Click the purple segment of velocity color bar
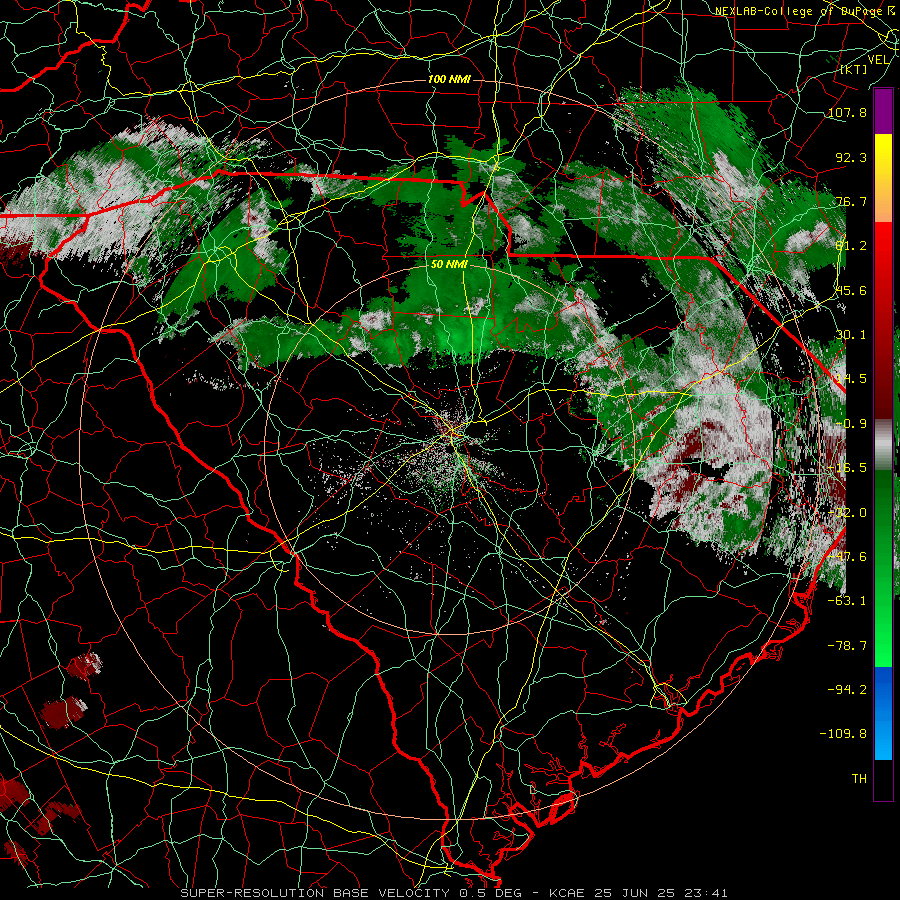 [883, 111]
